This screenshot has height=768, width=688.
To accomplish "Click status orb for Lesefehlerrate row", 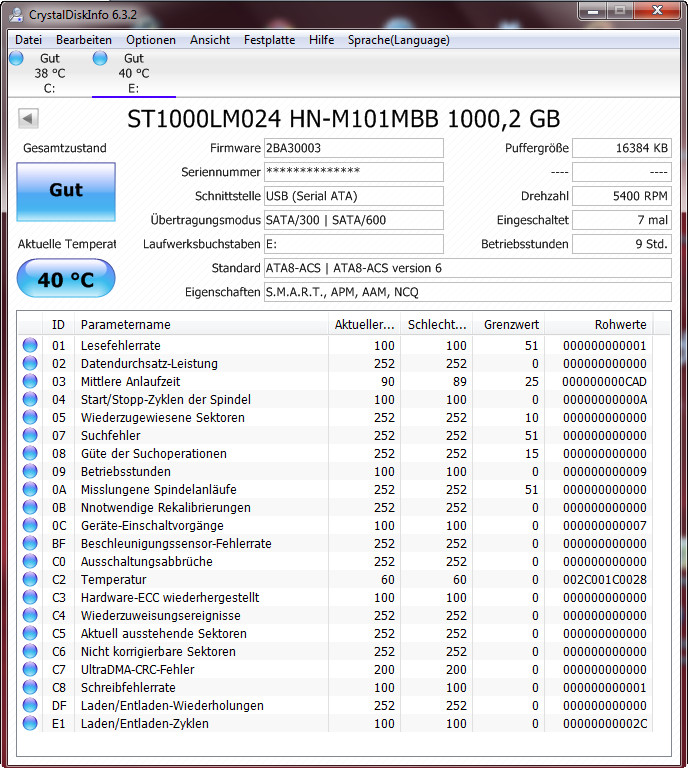I will [30, 345].
